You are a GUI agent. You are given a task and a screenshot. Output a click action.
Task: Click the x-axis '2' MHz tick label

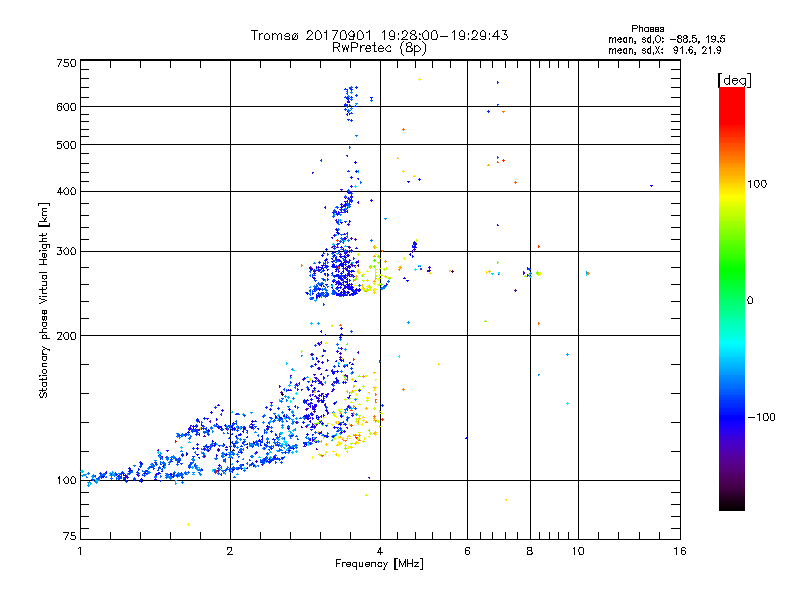click(x=230, y=551)
